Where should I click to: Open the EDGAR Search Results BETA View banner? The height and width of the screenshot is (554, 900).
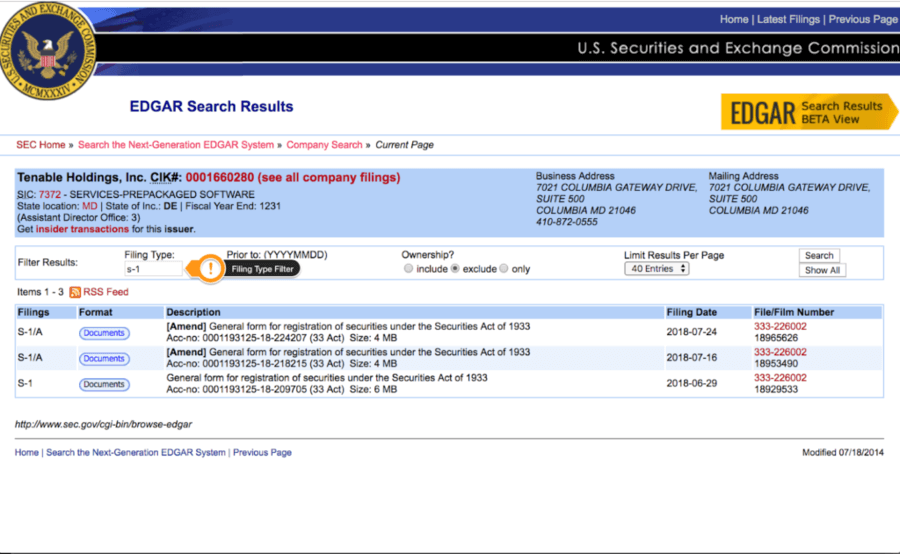pos(809,112)
